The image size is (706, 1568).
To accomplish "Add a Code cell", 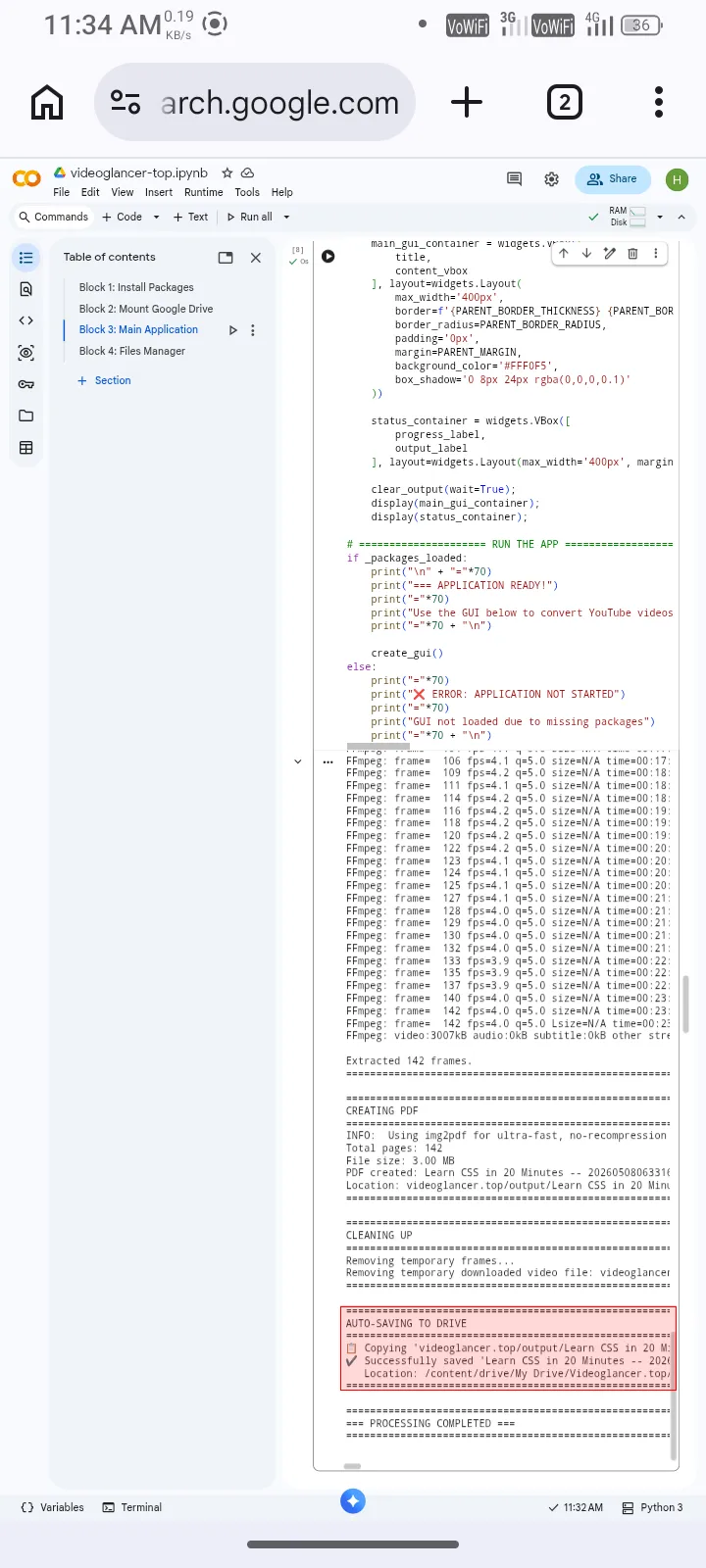I will click(123, 217).
